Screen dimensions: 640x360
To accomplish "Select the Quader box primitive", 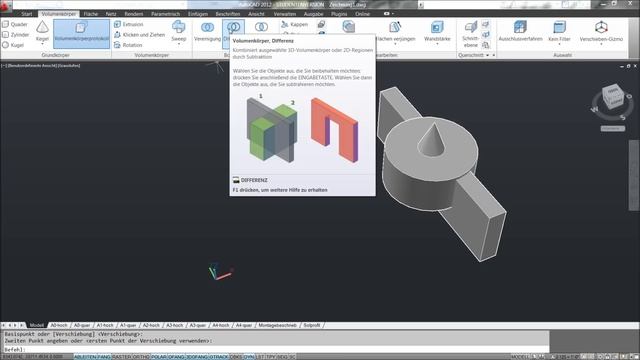I will click(x=15, y=24).
